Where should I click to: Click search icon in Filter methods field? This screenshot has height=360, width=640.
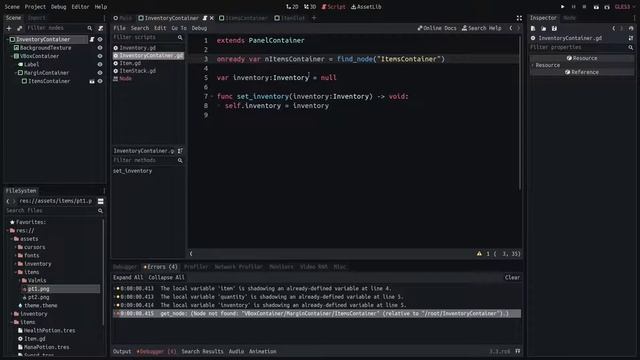(x=180, y=160)
